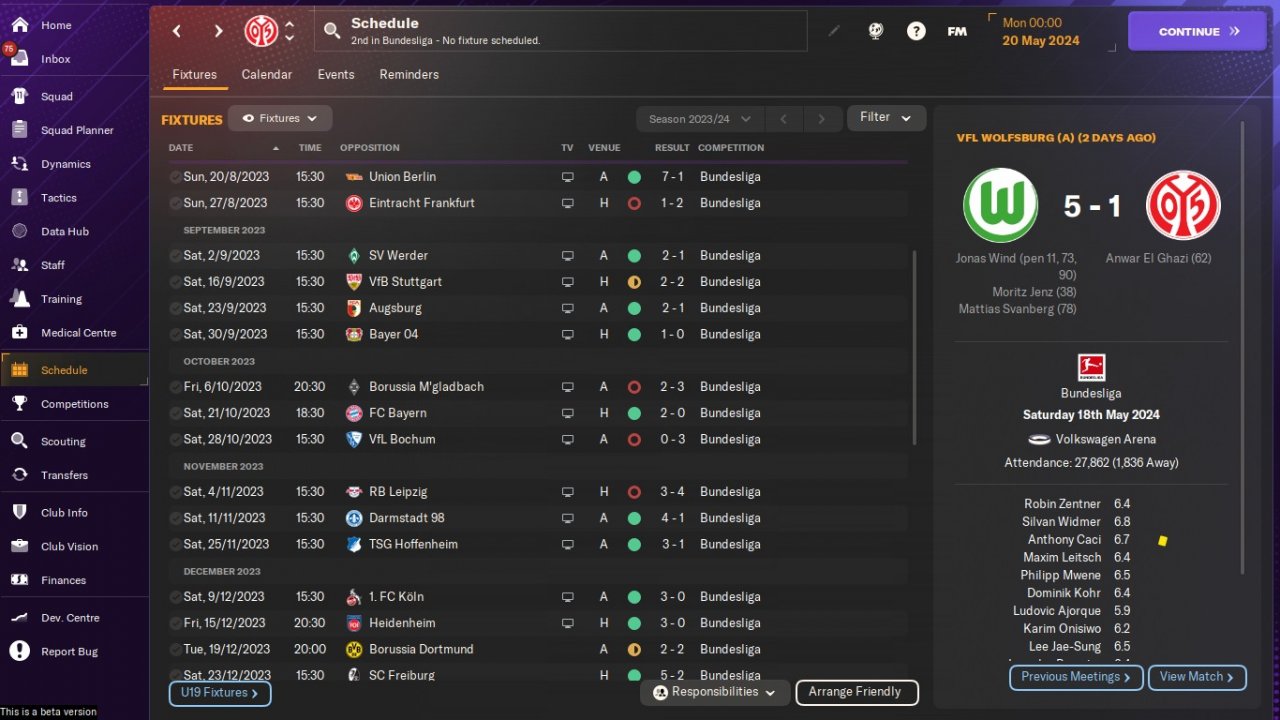
Task: Expand the Season 2023/24 dropdown
Action: point(700,119)
